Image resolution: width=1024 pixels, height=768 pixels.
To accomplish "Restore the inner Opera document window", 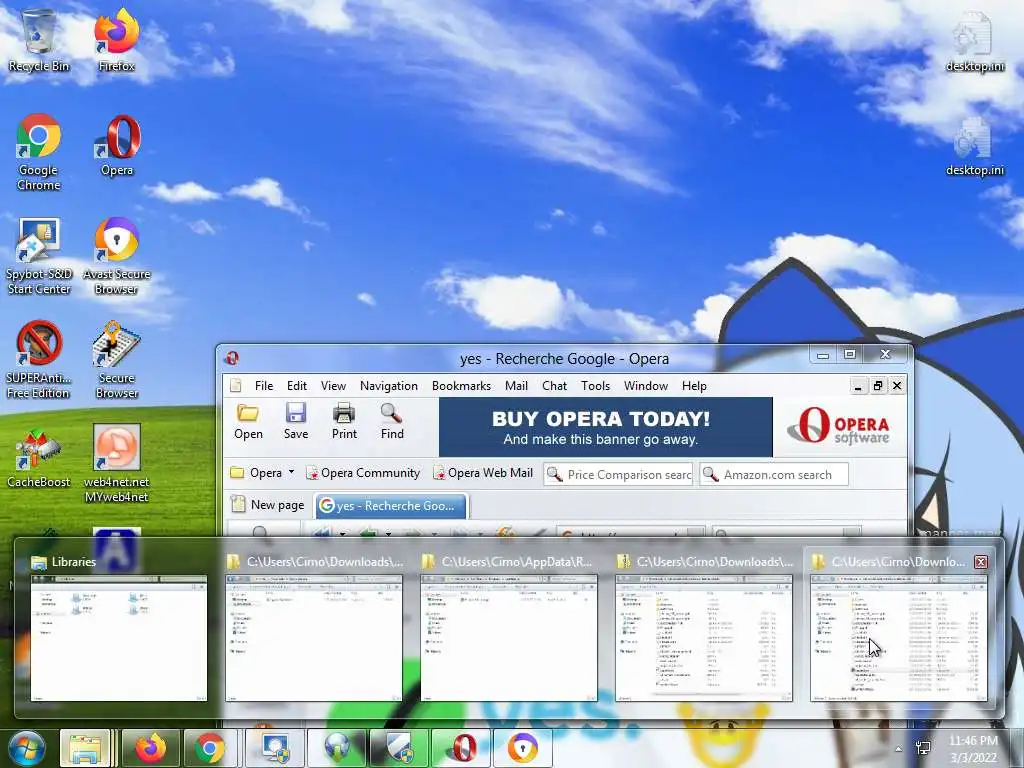I will [x=878, y=386].
